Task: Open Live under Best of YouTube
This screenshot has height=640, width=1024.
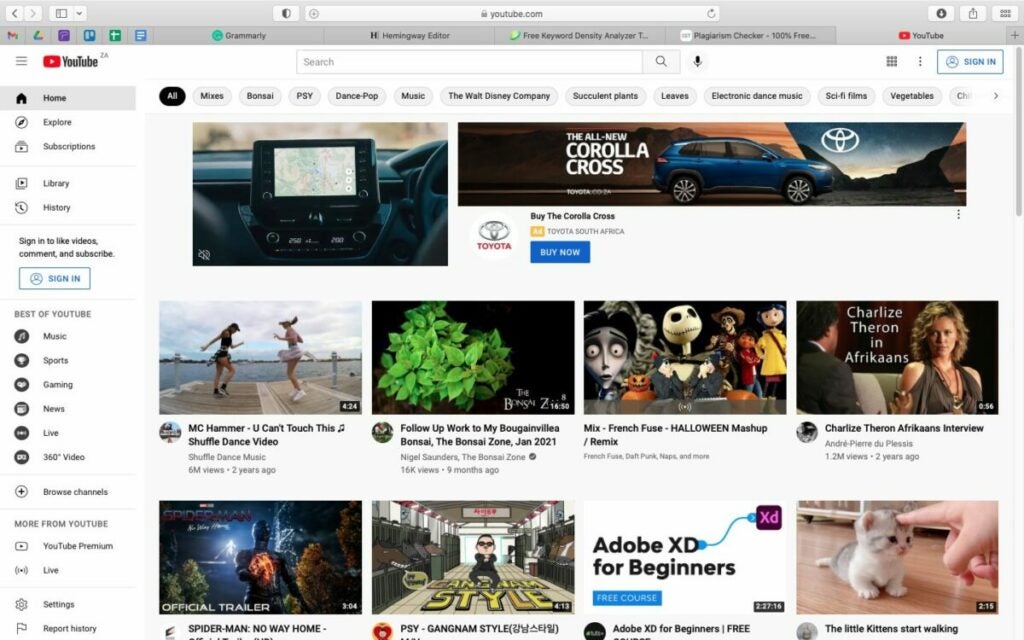Action: coord(68,433)
